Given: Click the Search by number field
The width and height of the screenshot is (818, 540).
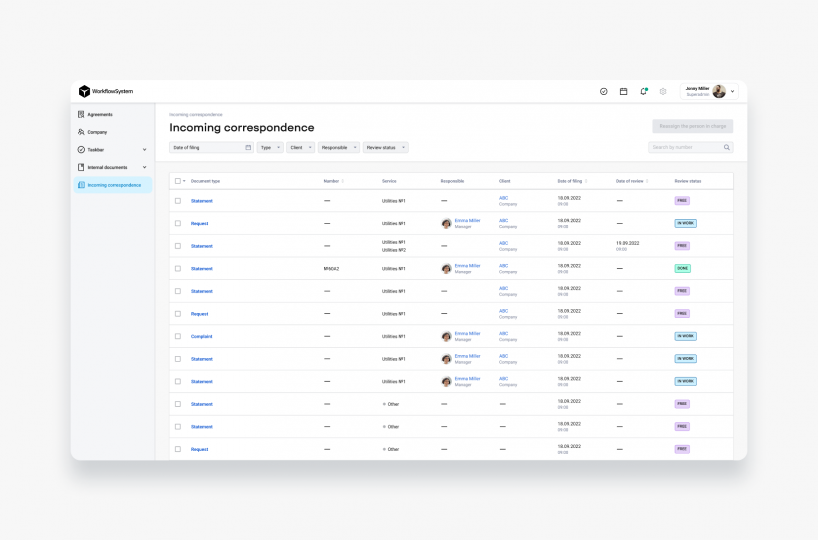Looking at the screenshot, I should (x=684, y=147).
